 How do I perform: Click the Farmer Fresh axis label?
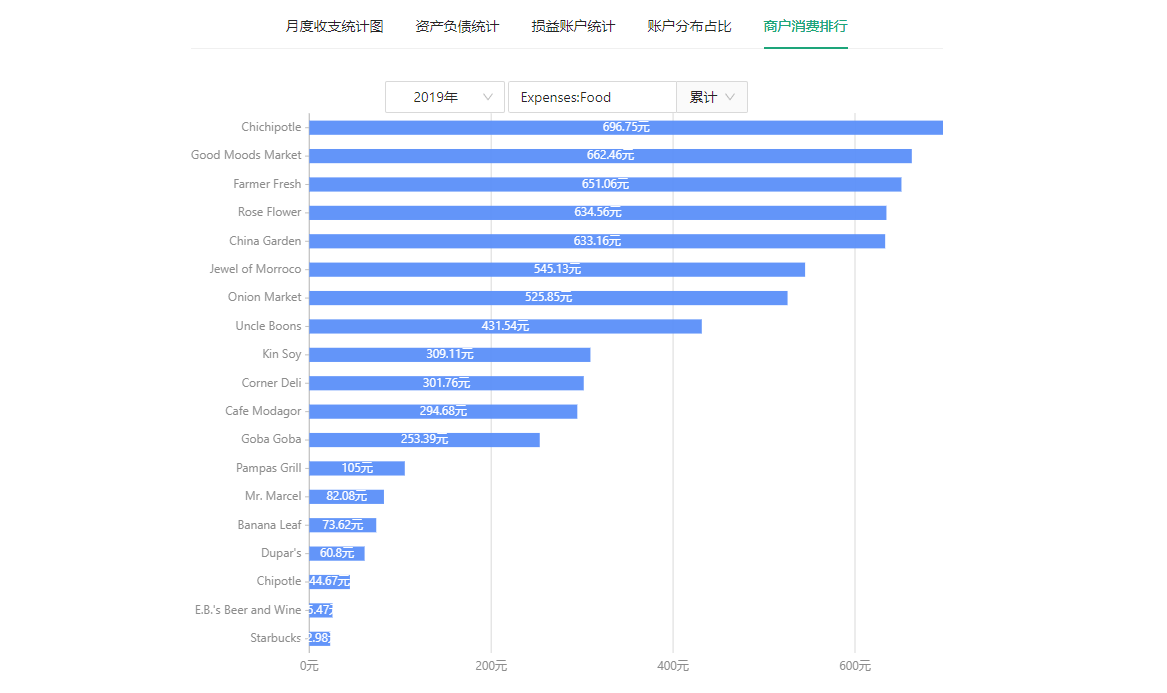pos(267,184)
